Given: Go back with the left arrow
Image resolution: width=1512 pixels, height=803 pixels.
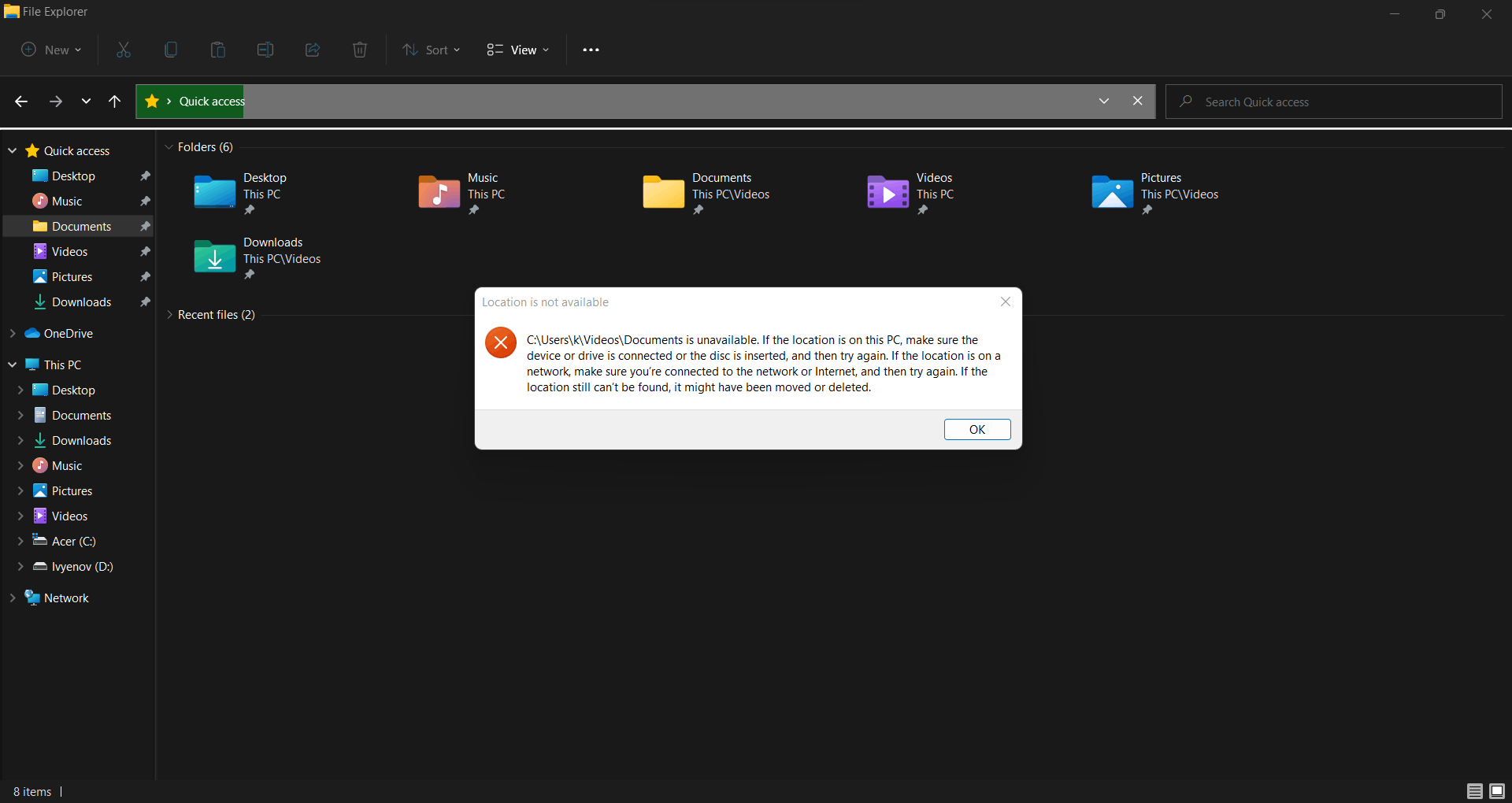Looking at the screenshot, I should point(21,102).
